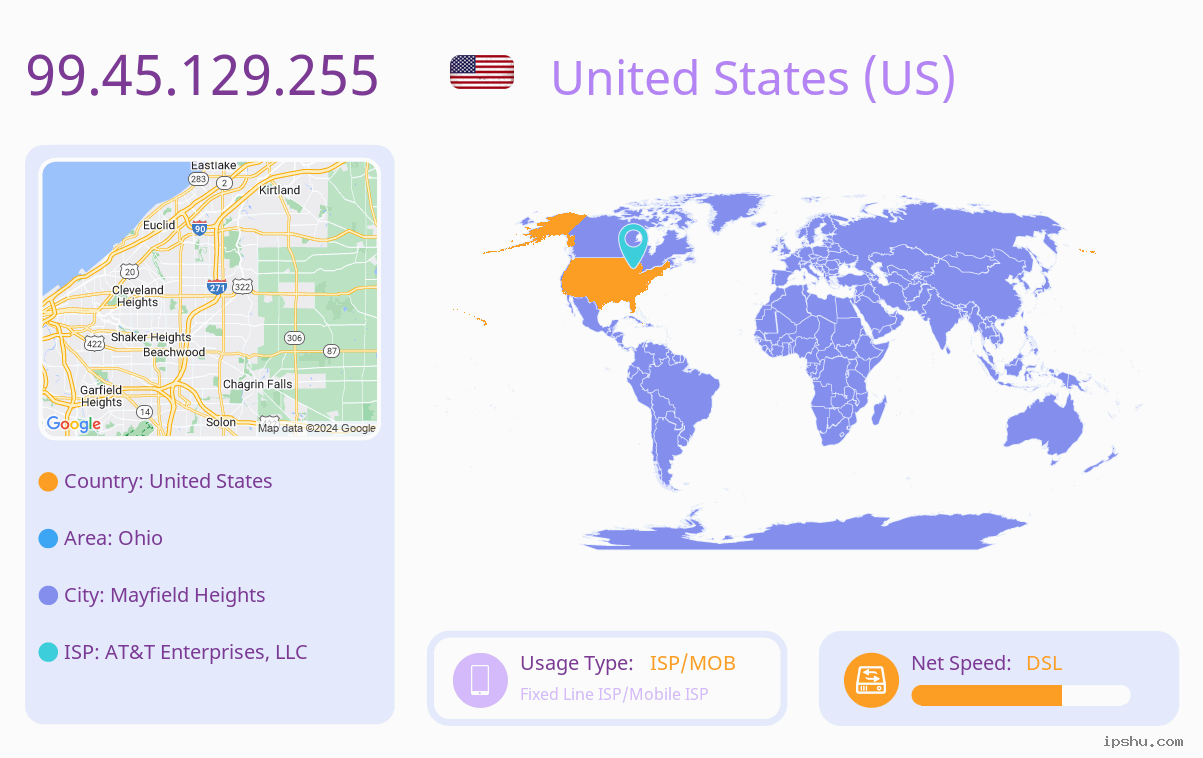This screenshot has width=1203, height=758.
Task: Click the United States (US) title
Action: click(753, 77)
